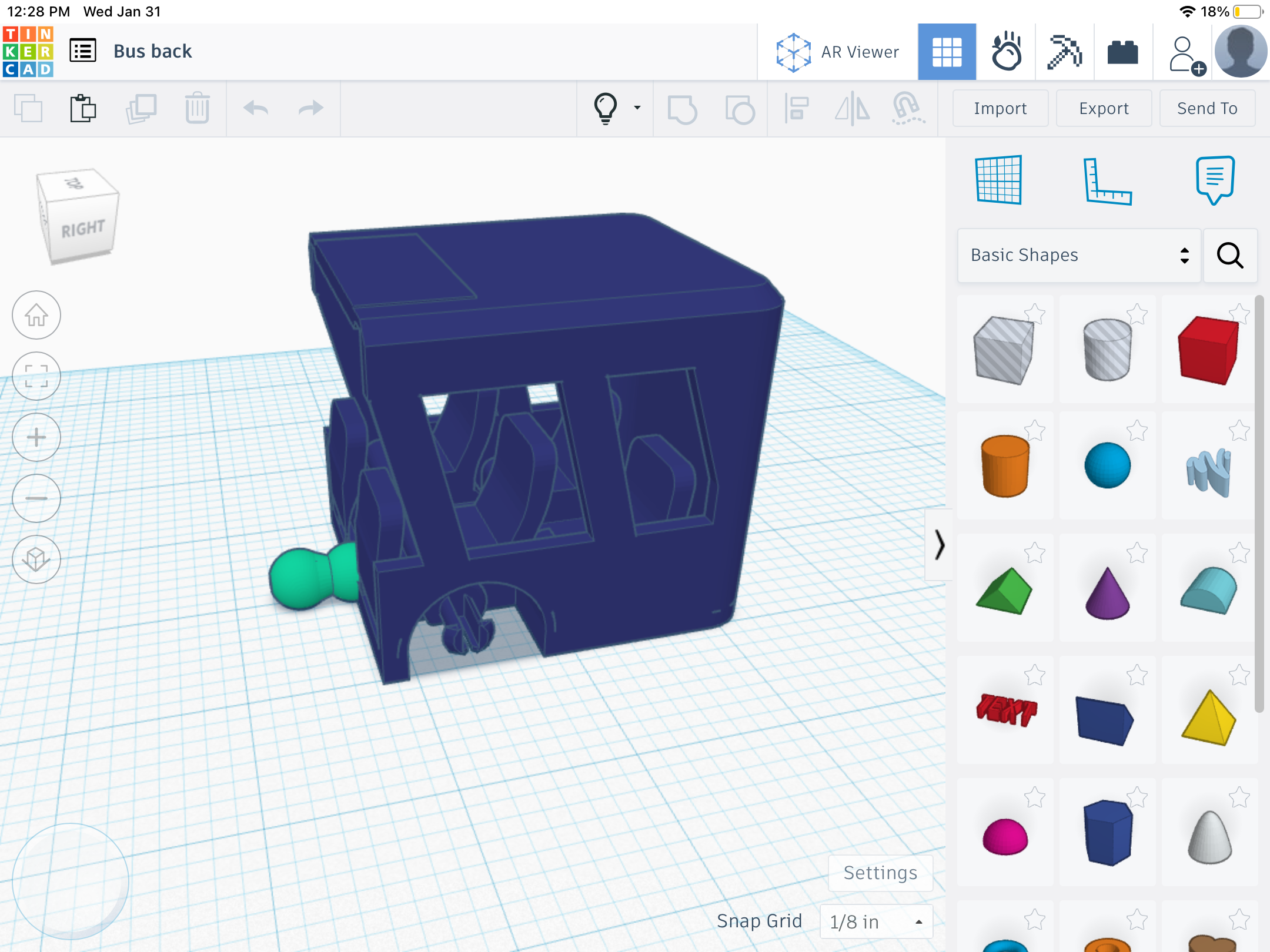Open the Bricks view icon
The image size is (1270, 952).
(x=1122, y=52)
